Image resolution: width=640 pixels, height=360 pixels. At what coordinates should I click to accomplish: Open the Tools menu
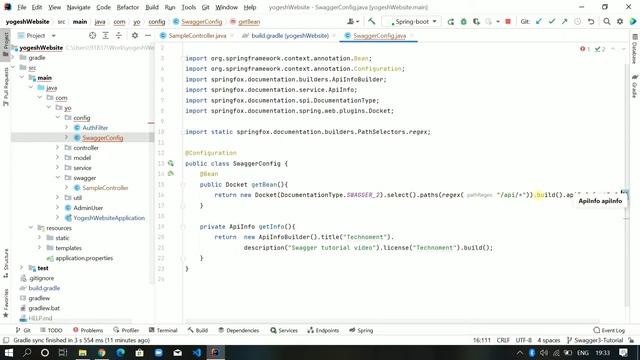click(x=188, y=7)
